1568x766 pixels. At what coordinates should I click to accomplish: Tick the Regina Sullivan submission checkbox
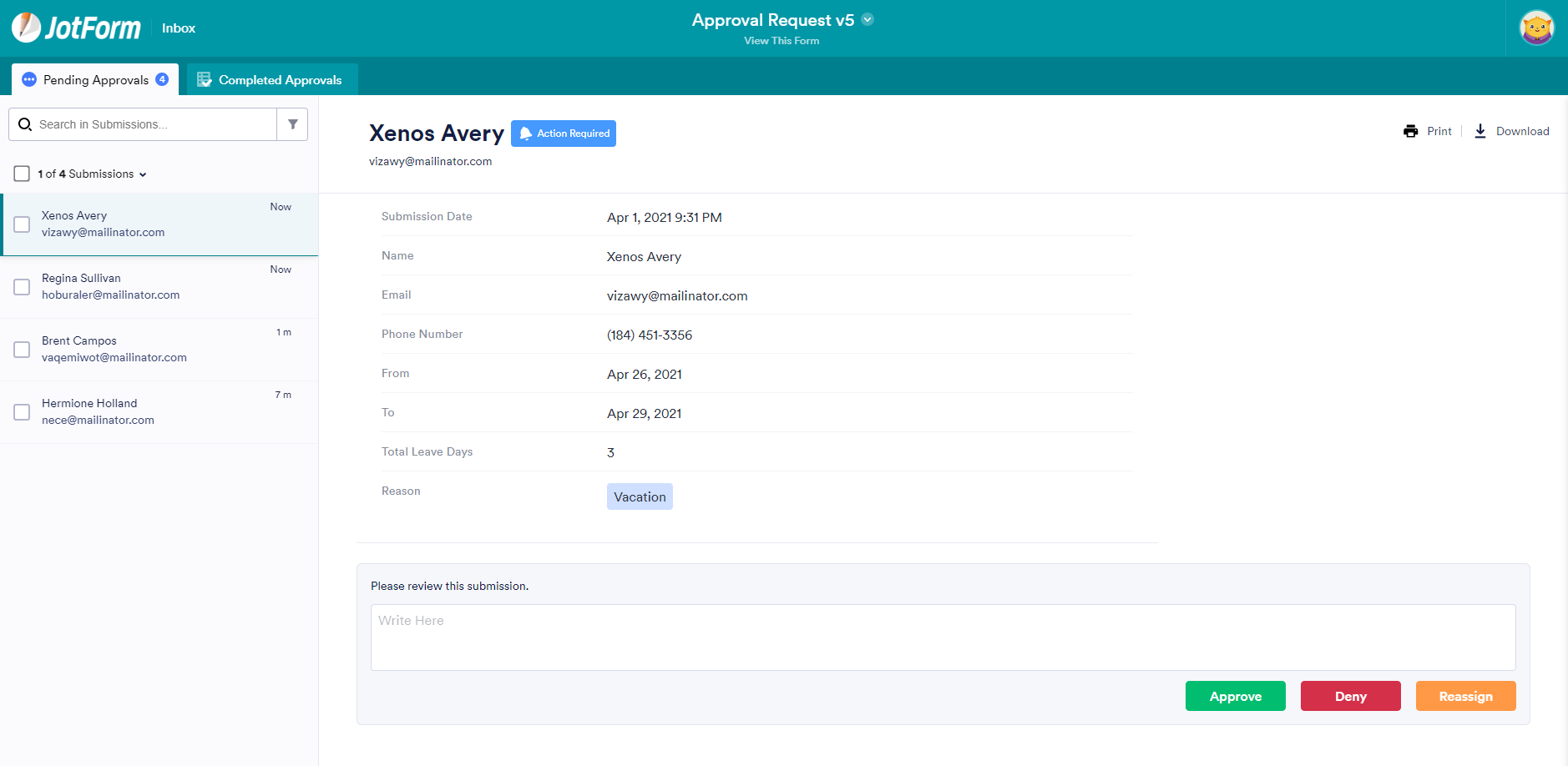[x=22, y=287]
